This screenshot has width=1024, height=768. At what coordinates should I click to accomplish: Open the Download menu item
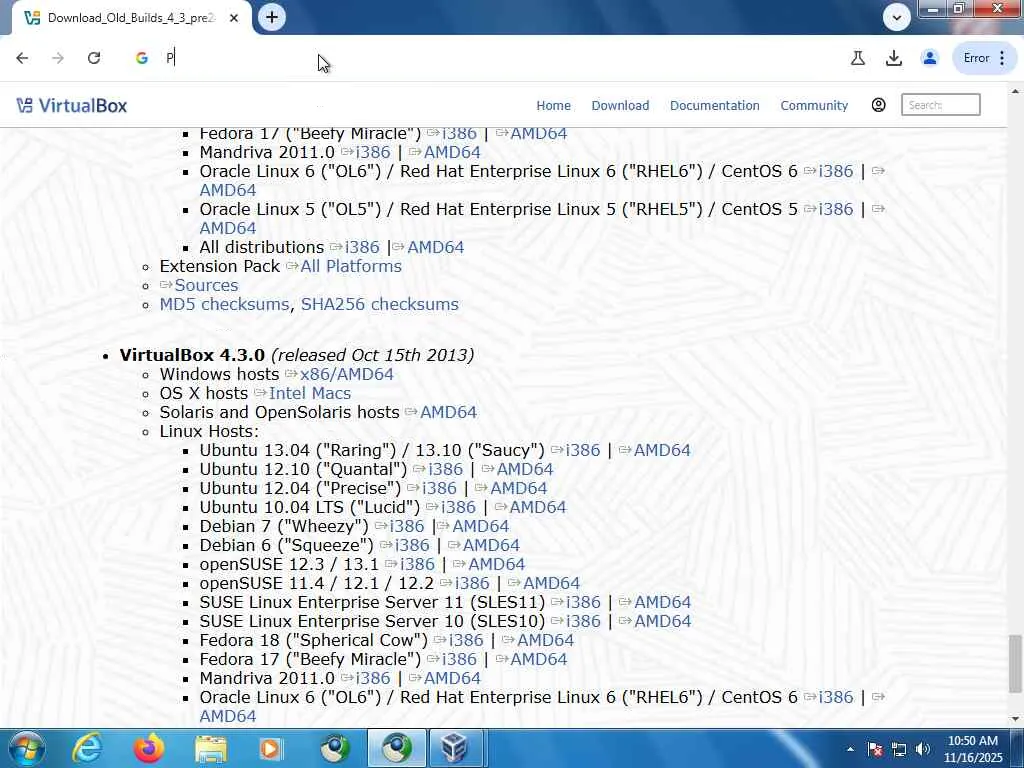click(x=620, y=105)
